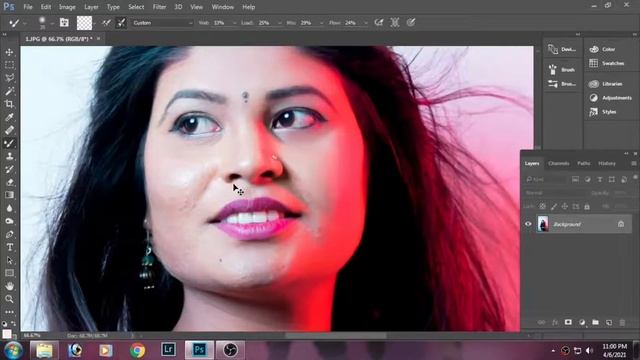Select the Blur tool

coord(9,208)
